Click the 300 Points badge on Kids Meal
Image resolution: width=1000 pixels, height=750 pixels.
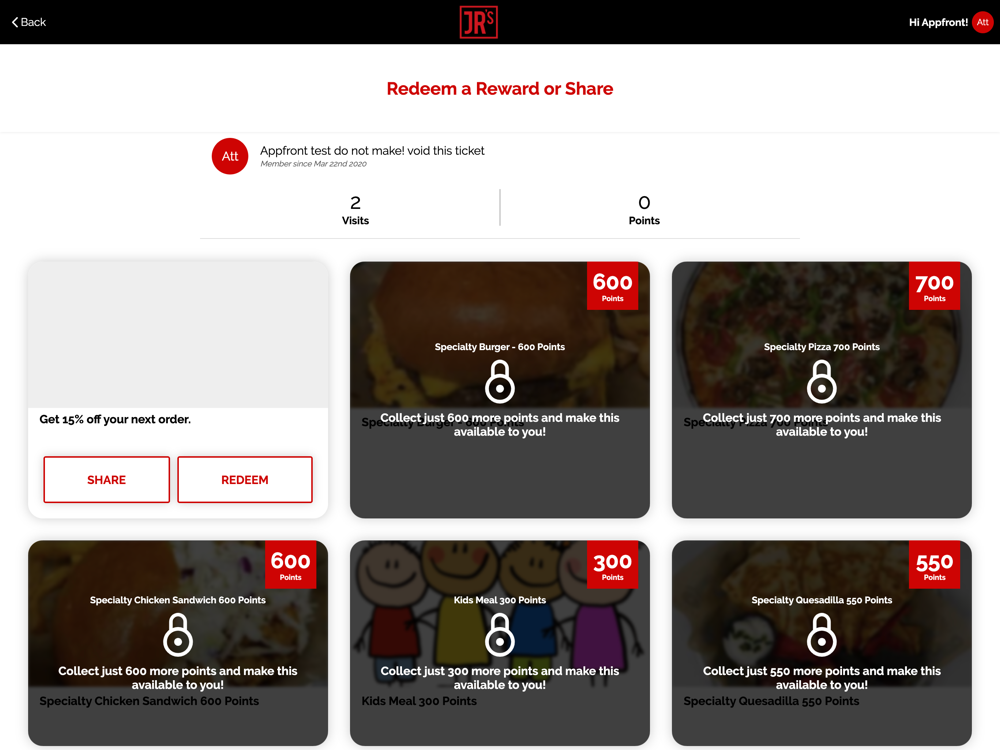point(612,564)
